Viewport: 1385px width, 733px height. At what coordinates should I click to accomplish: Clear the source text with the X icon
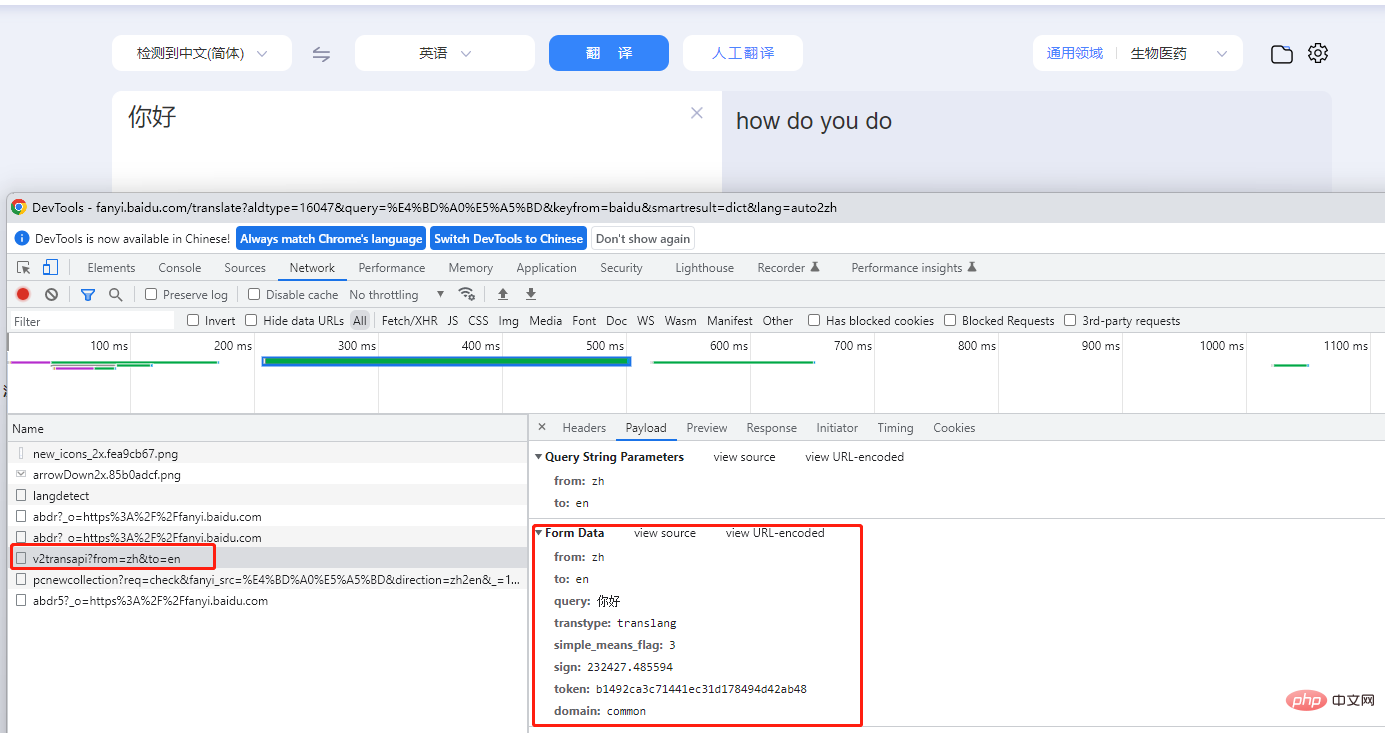[697, 113]
